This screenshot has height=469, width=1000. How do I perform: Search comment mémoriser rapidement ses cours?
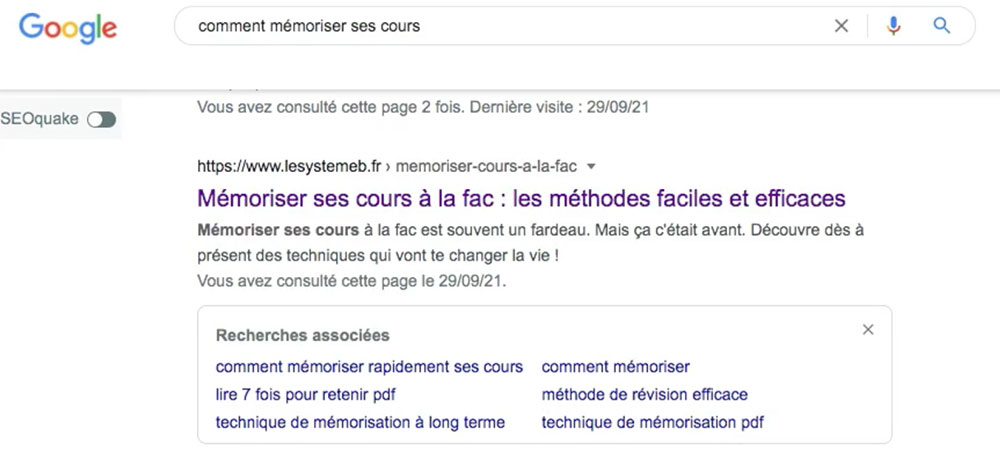click(x=369, y=367)
